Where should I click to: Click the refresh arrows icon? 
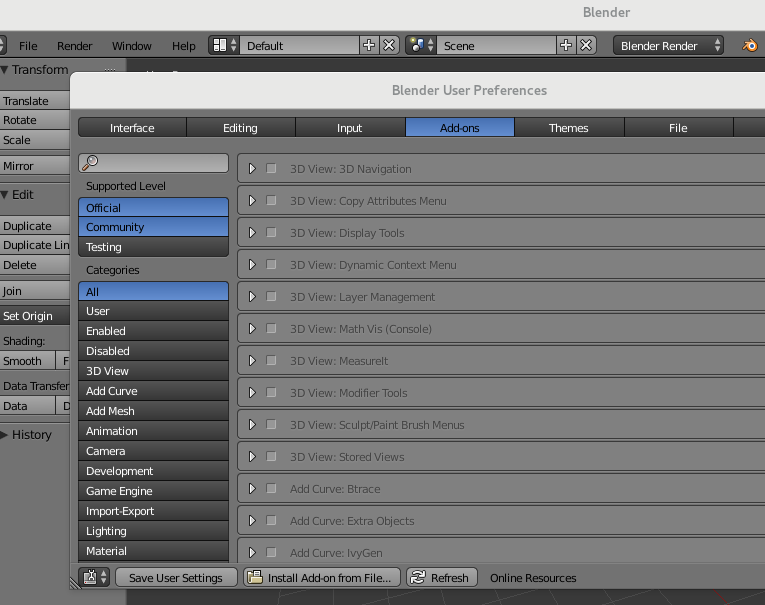pyautogui.click(x=418, y=577)
